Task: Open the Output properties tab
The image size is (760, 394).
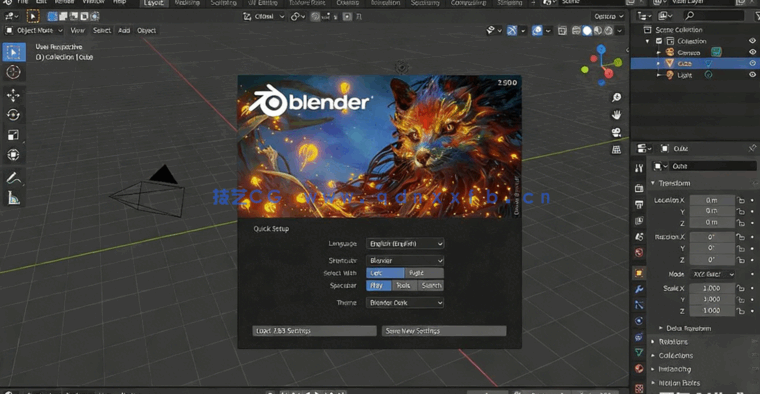Action: point(639,204)
